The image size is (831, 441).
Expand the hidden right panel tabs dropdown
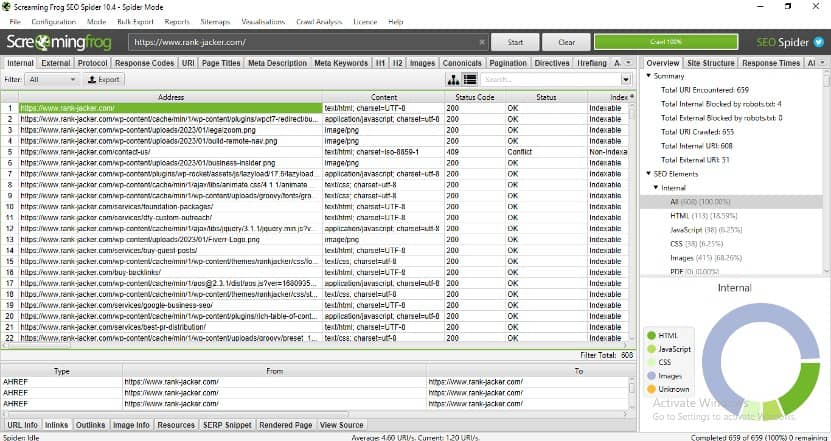pos(822,63)
